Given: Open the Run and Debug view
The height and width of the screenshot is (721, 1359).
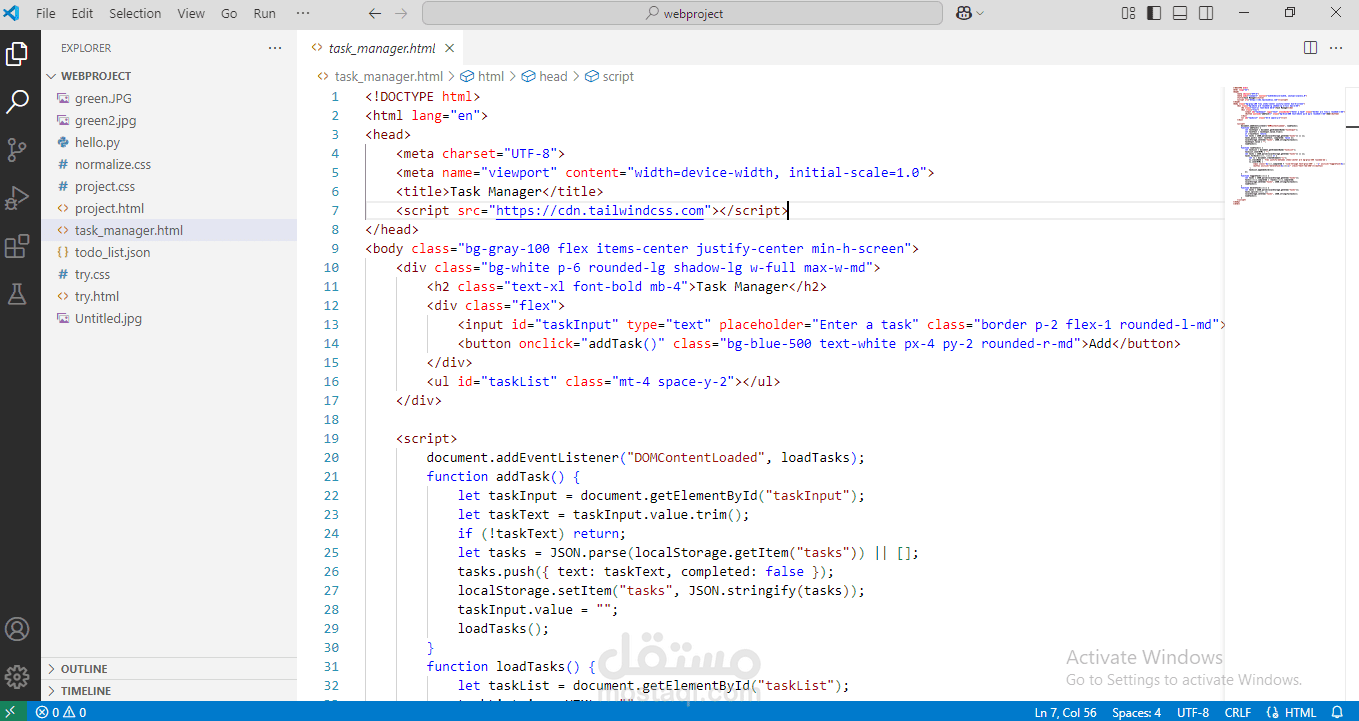Looking at the screenshot, I should pos(17,198).
